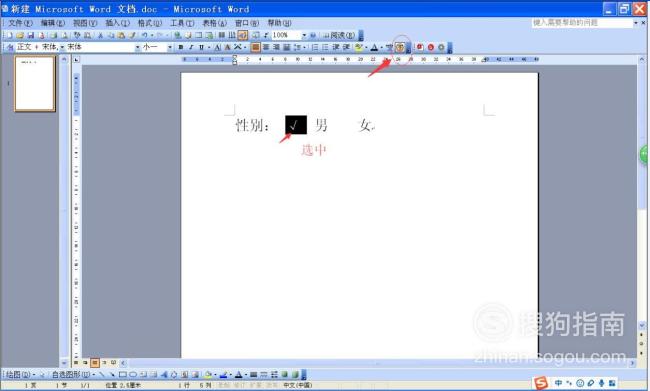The height and width of the screenshot is (391, 650).
Task: Click the Line Style icon in the Drawing toolbar
Action: coord(254,375)
